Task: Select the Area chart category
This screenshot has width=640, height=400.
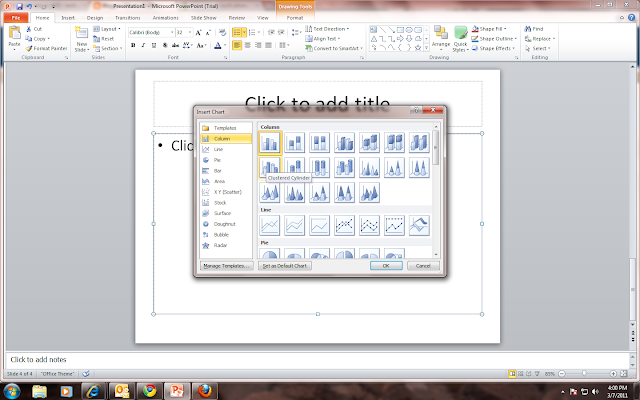Action: [x=226, y=181]
